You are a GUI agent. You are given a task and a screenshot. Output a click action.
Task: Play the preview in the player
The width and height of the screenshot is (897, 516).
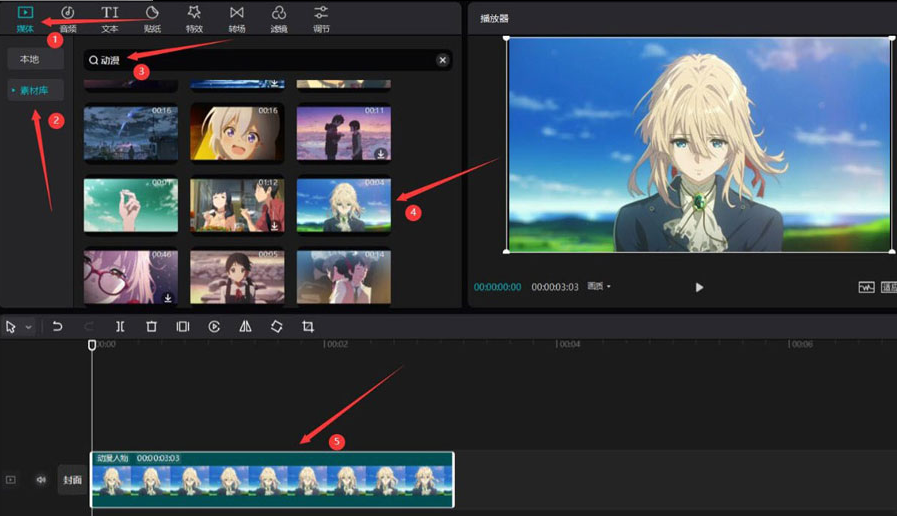coord(699,287)
